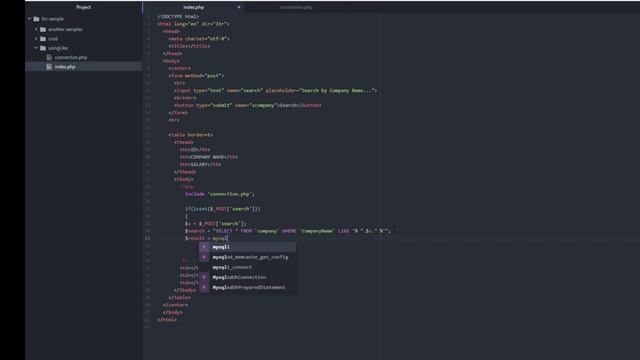The height and width of the screenshot is (360, 640).
Task: Select the crud folder name
Action: [x=53, y=39]
